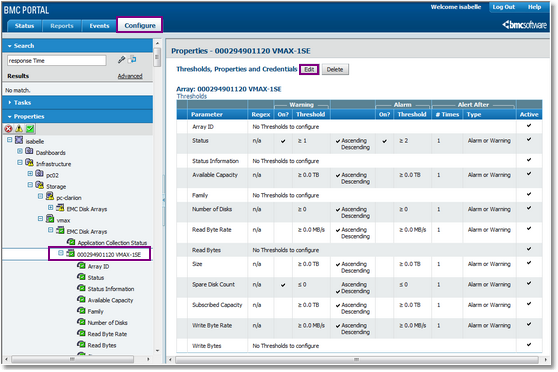Collapse the isabelle tree node
This screenshot has width=558, height=372.
pyautogui.click(x=10, y=140)
